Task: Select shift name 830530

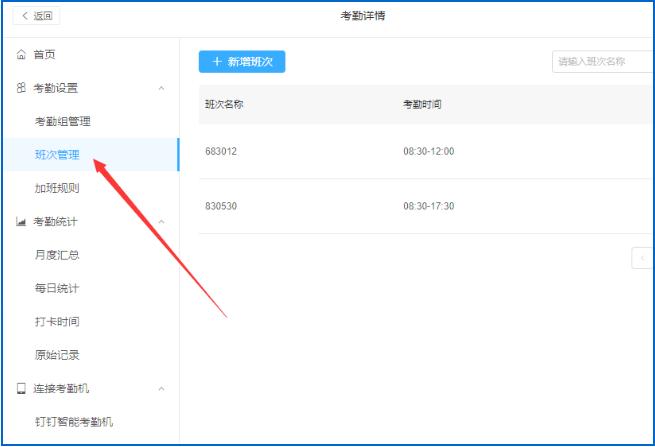Action: [221, 206]
